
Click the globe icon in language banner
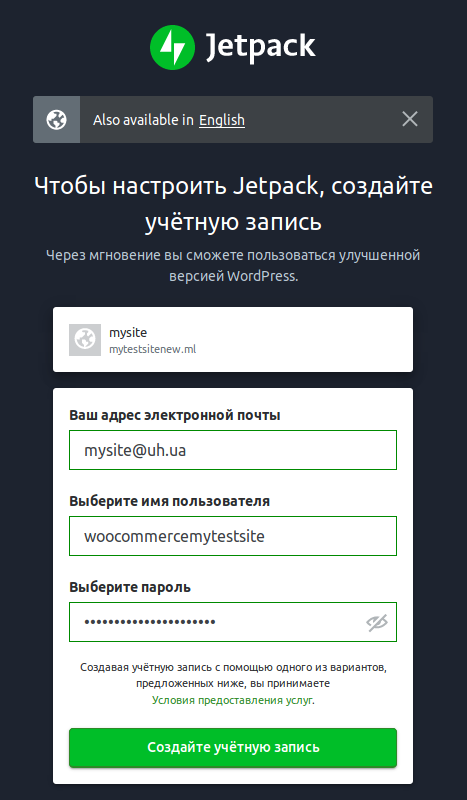[57, 120]
